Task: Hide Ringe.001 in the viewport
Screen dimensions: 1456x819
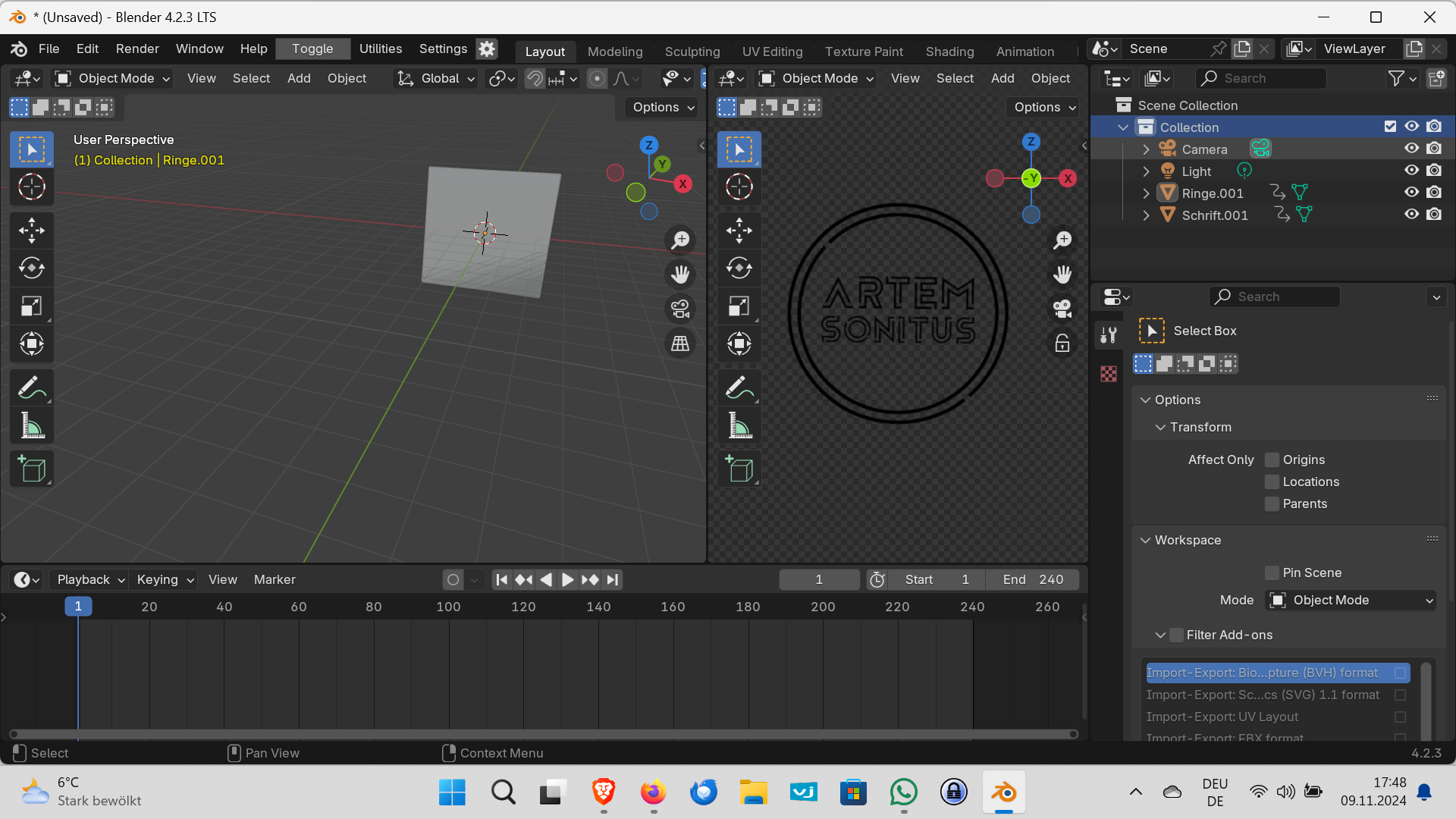Action: click(x=1411, y=193)
